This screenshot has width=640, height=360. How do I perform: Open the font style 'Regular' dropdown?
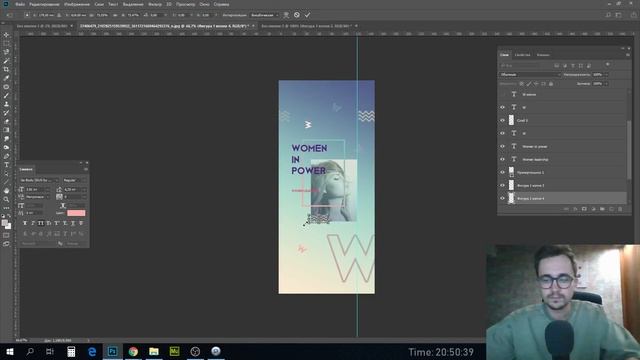74,180
